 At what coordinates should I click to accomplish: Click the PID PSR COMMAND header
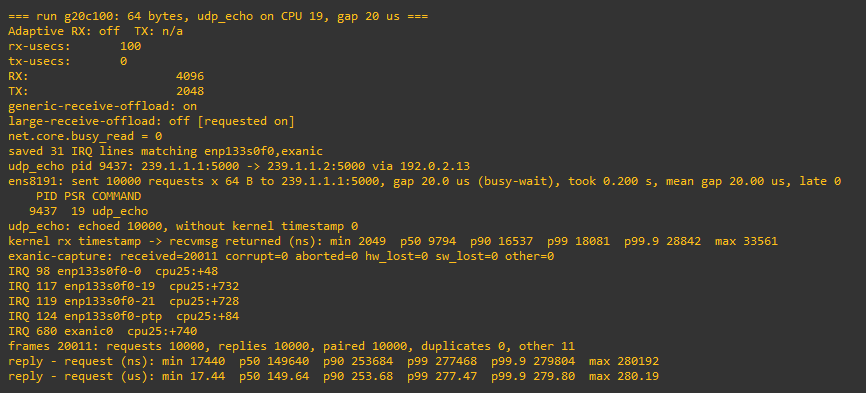point(88,196)
